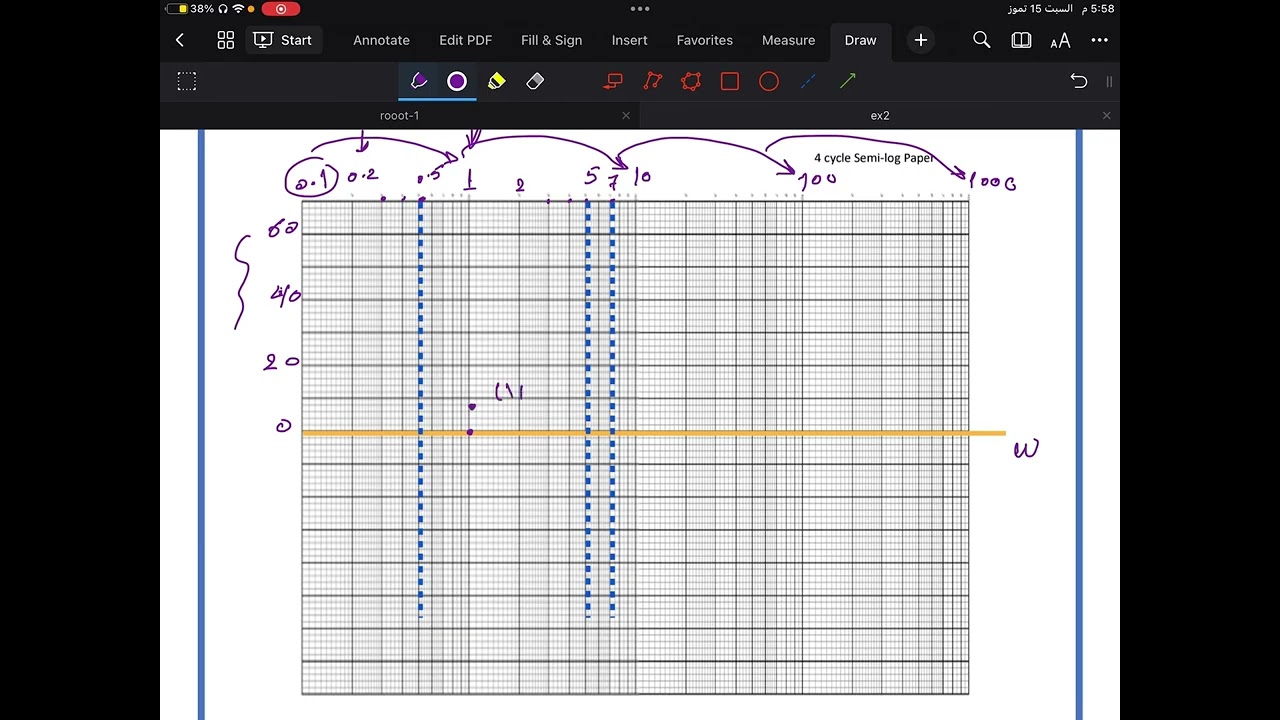
Task: Select the green arrow tool
Action: 847,81
